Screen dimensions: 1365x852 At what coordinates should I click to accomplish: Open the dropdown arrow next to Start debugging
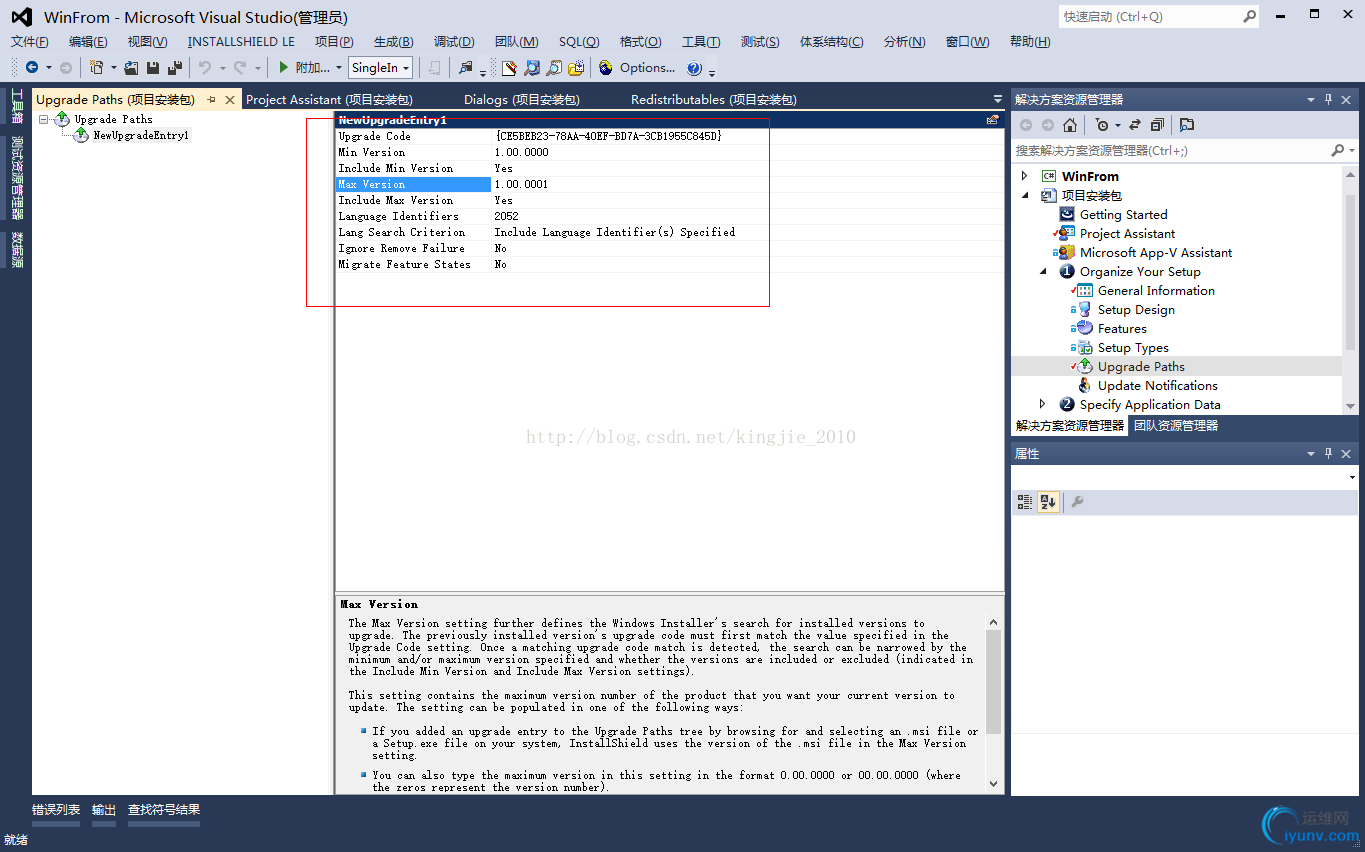click(x=339, y=68)
